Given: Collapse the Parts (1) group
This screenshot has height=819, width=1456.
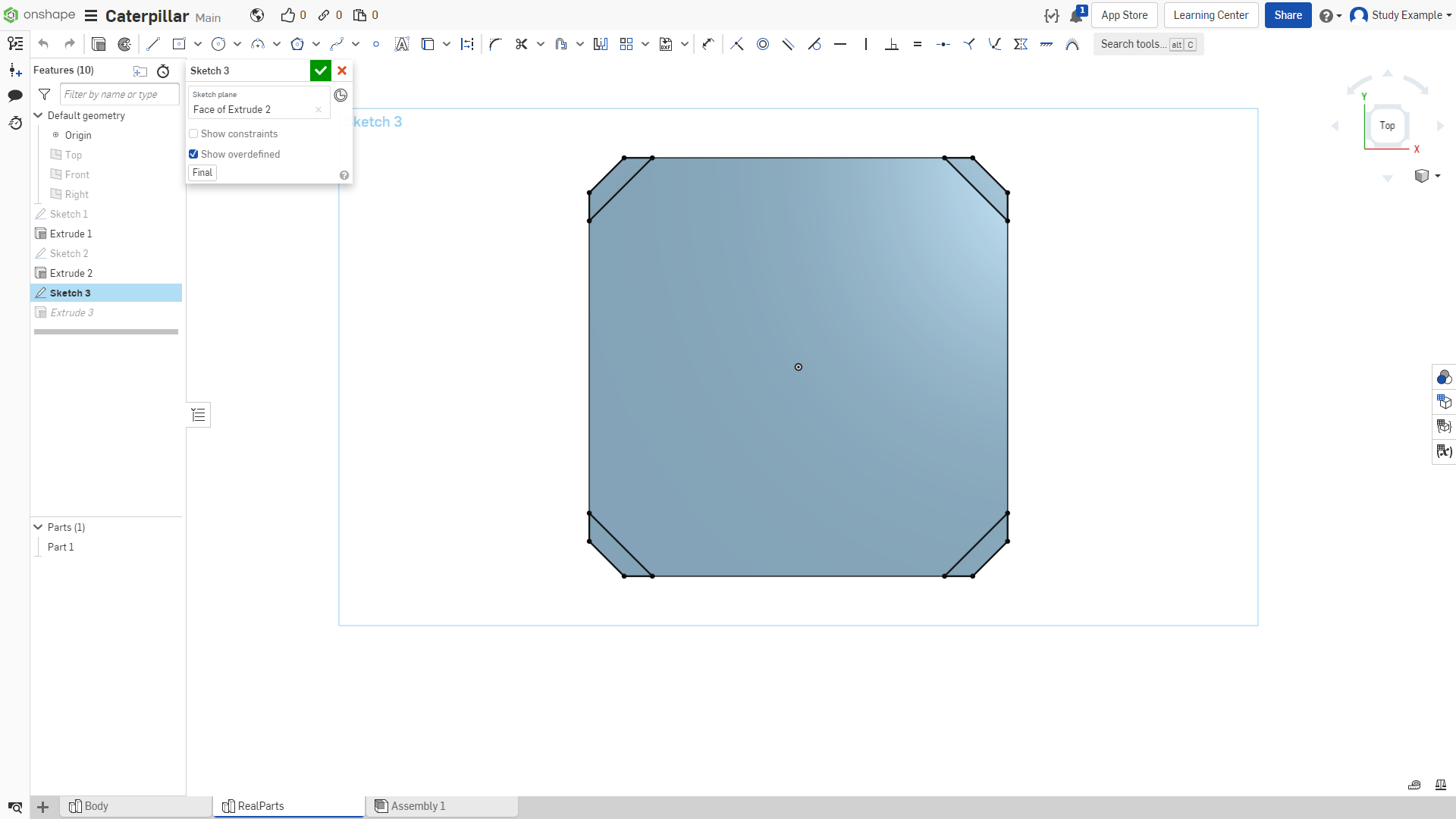Looking at the screenshot, I should coord(38,527).
